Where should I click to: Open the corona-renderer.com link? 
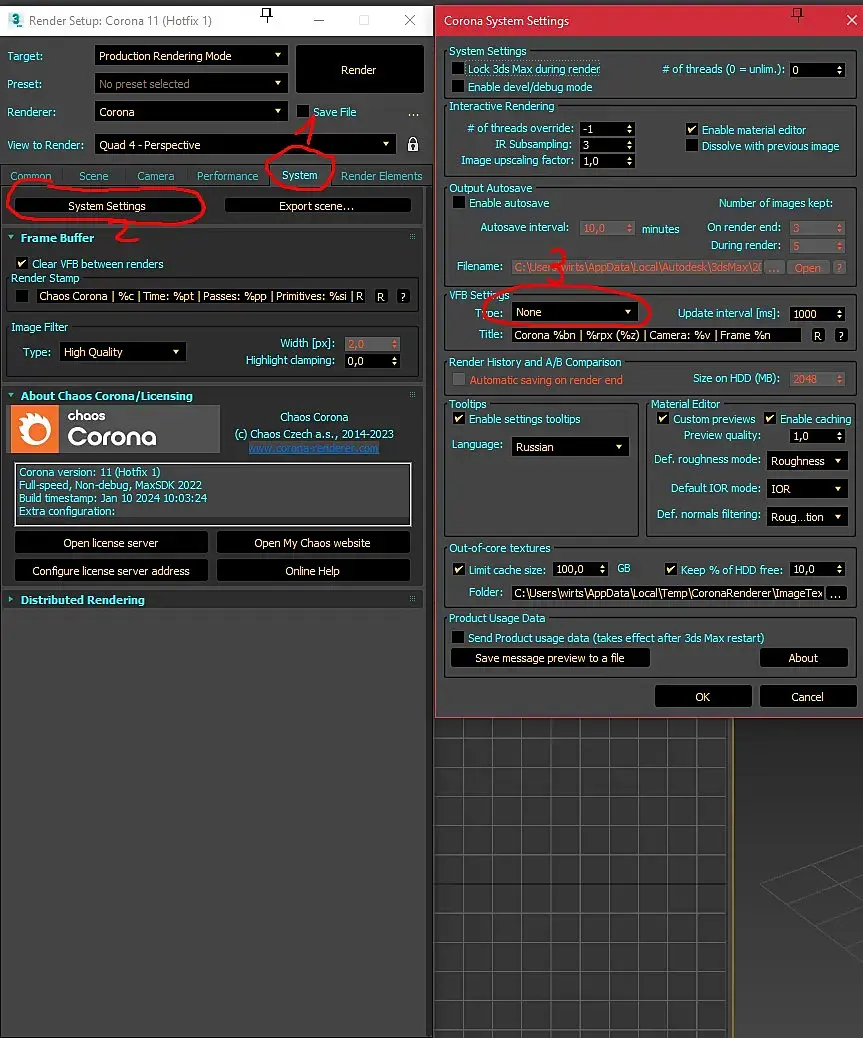click(x=314, y=448)
